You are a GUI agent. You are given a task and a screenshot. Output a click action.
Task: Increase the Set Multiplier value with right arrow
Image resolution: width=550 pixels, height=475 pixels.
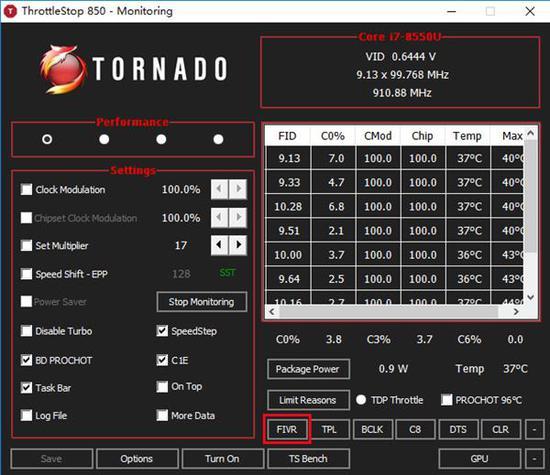click(x=238, y=245)
